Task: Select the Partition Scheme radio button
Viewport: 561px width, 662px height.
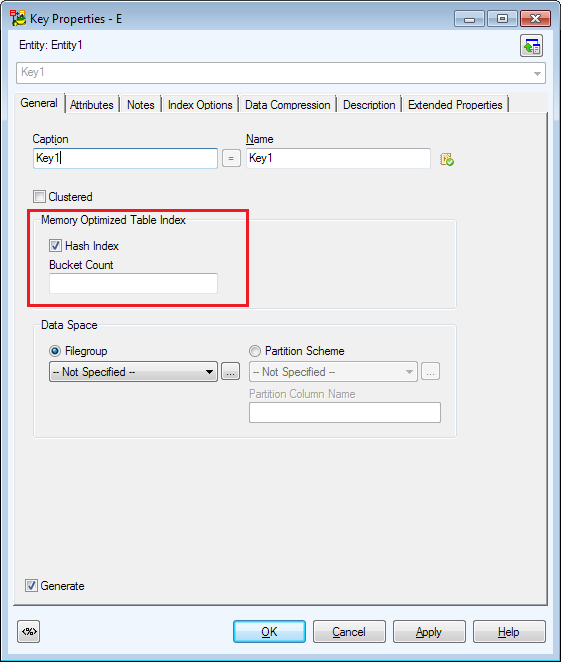Action: [x=255, y=351]
